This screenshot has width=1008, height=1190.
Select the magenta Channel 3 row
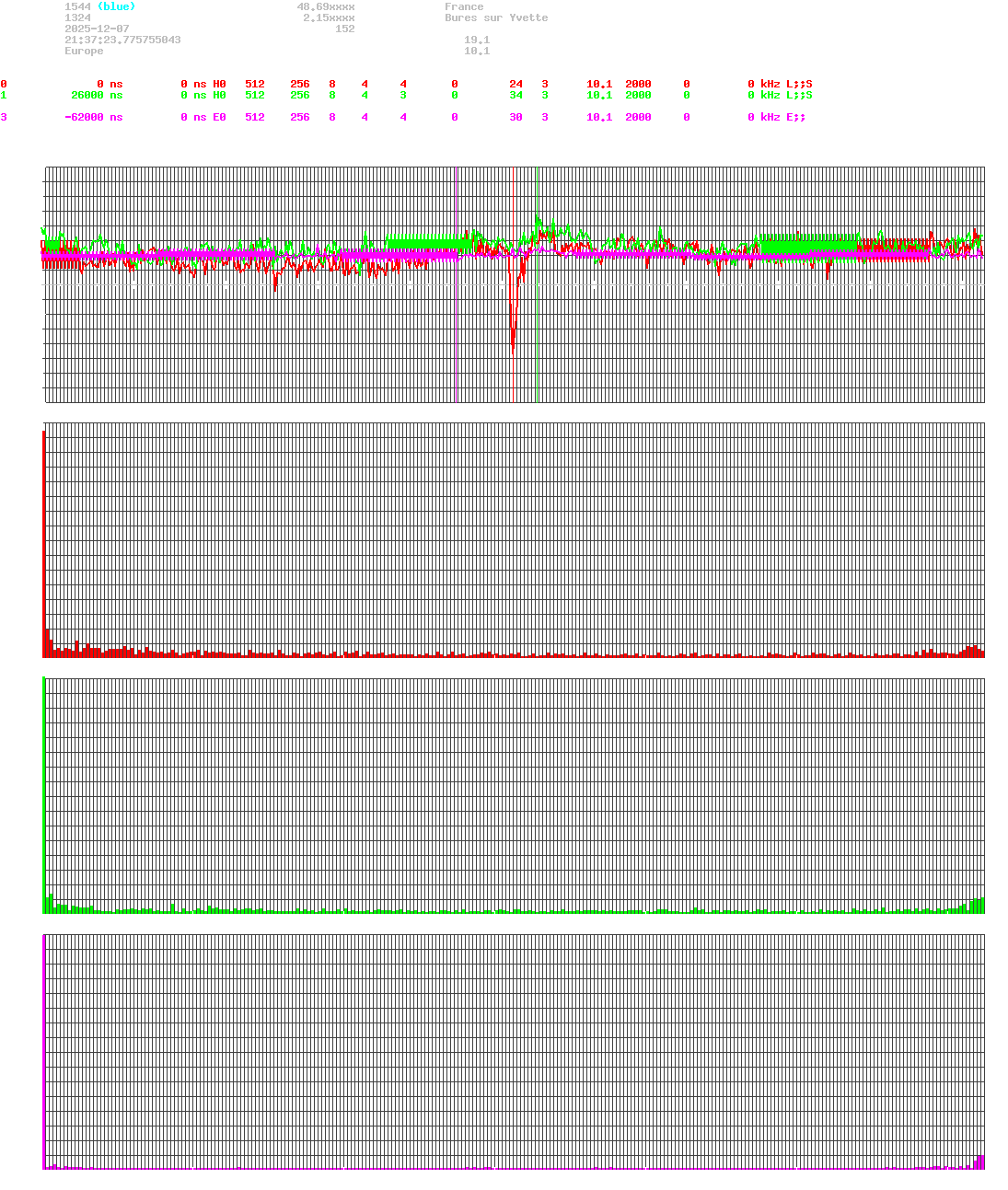point(4,117)
